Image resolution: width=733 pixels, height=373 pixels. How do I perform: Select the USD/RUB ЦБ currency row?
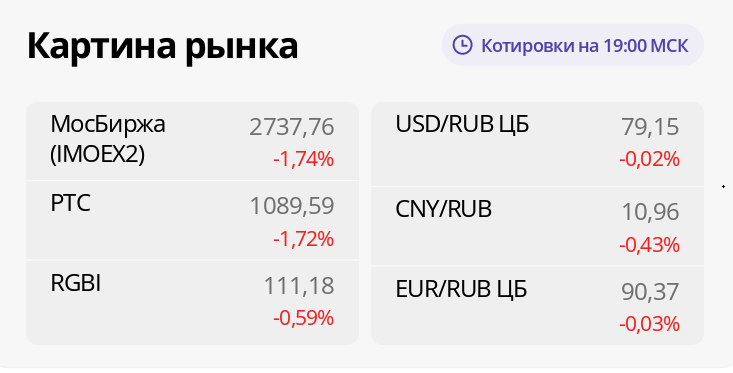537,144
